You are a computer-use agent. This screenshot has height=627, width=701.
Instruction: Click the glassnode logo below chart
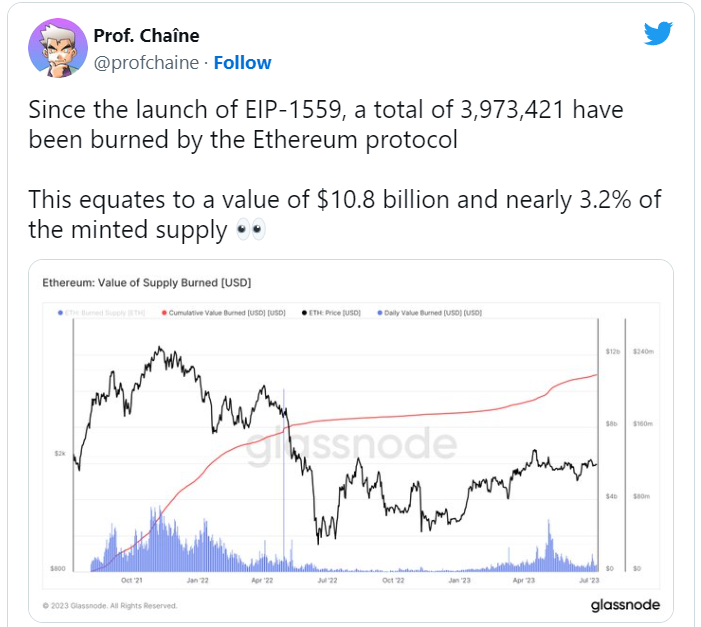621,605
